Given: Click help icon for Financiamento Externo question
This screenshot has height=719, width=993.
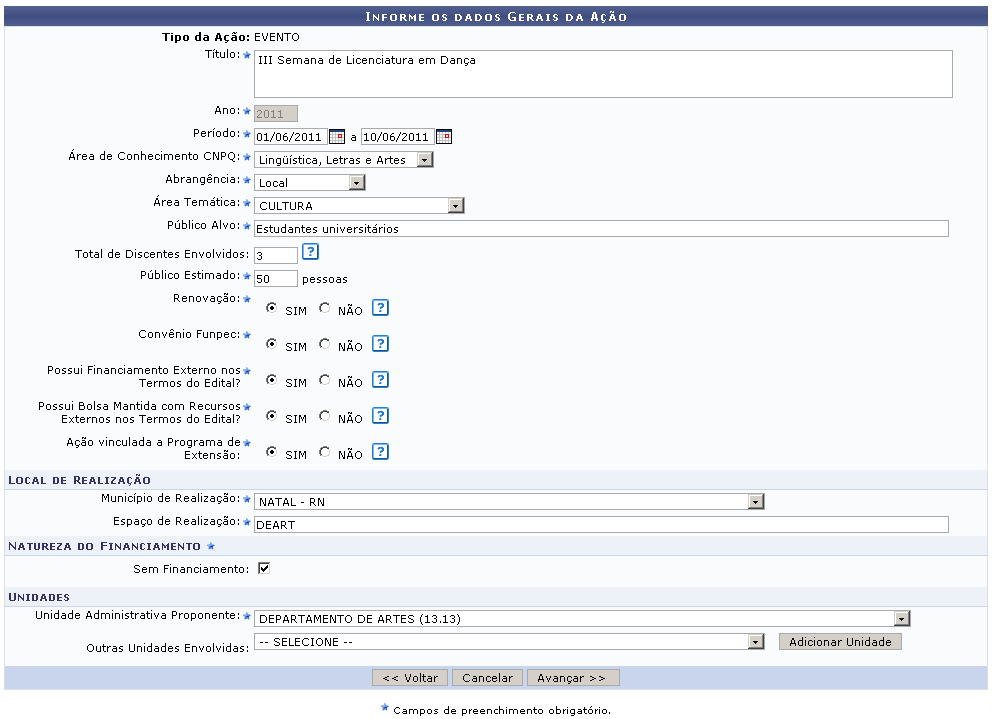Looking at the screenshot, I should [380, 380].
